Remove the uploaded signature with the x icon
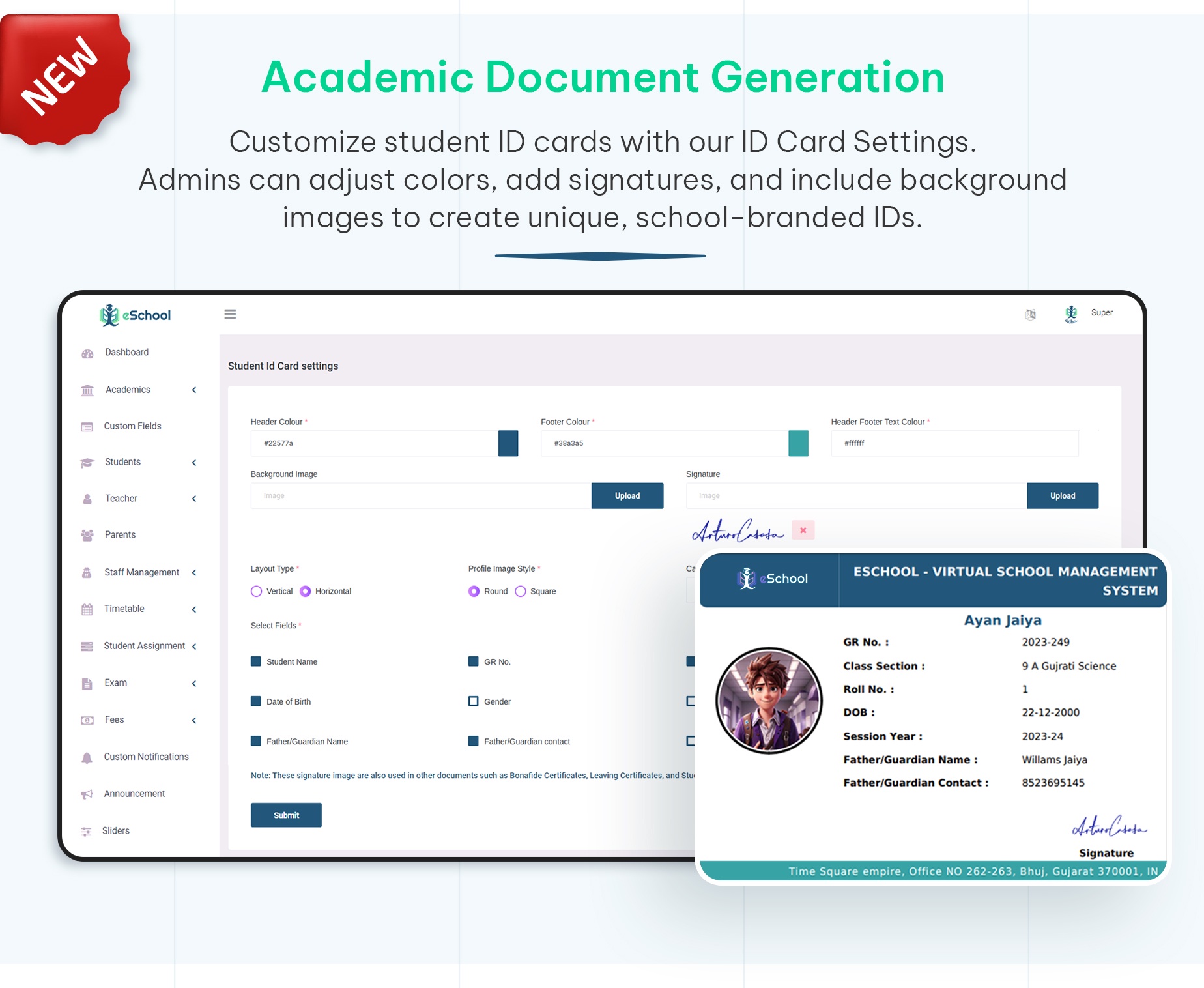Viewport: 1204px width, 988px height. pyautogui.click(x=803, y=530)
